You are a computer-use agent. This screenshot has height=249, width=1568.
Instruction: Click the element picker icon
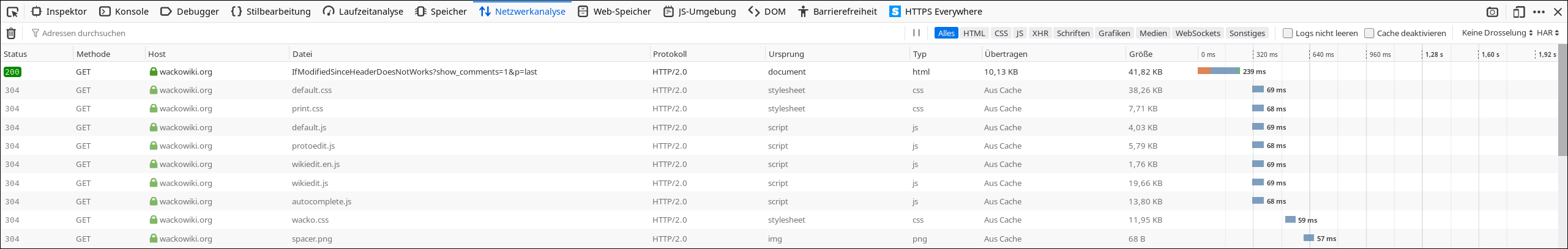coord(12,12)
